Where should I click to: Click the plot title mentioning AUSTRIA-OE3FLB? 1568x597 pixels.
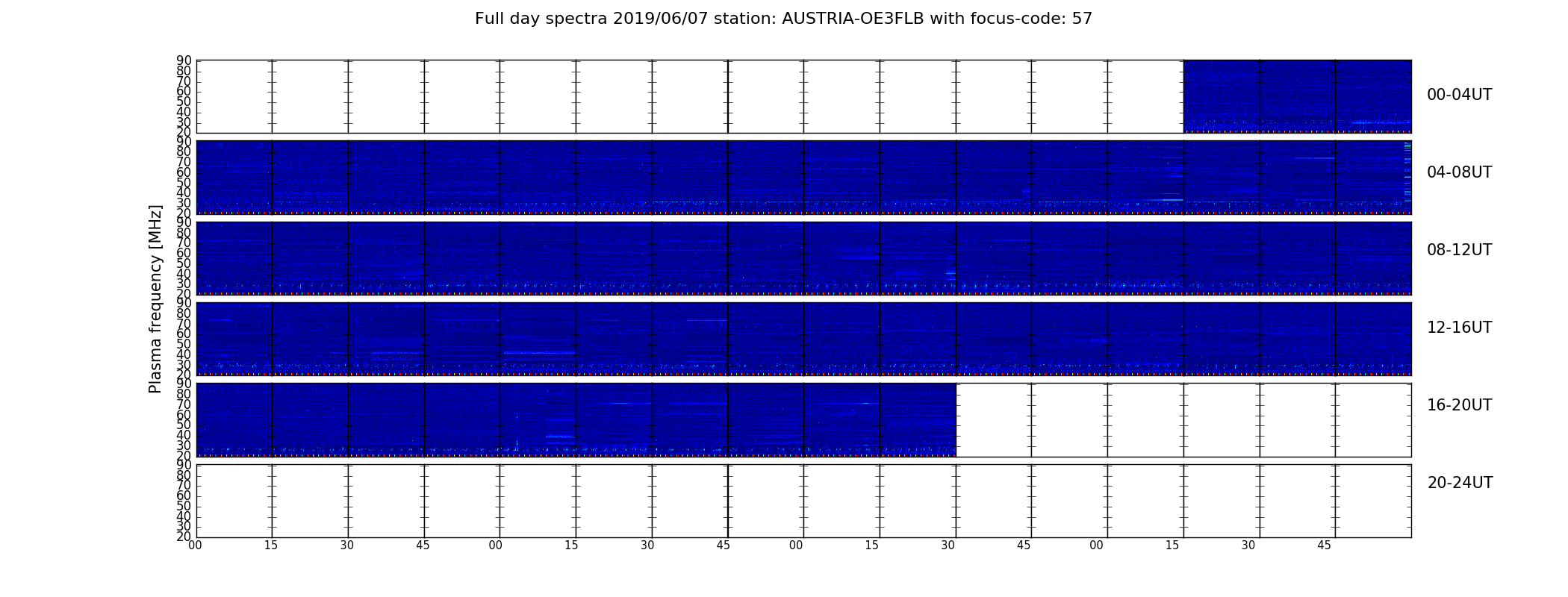783,19
